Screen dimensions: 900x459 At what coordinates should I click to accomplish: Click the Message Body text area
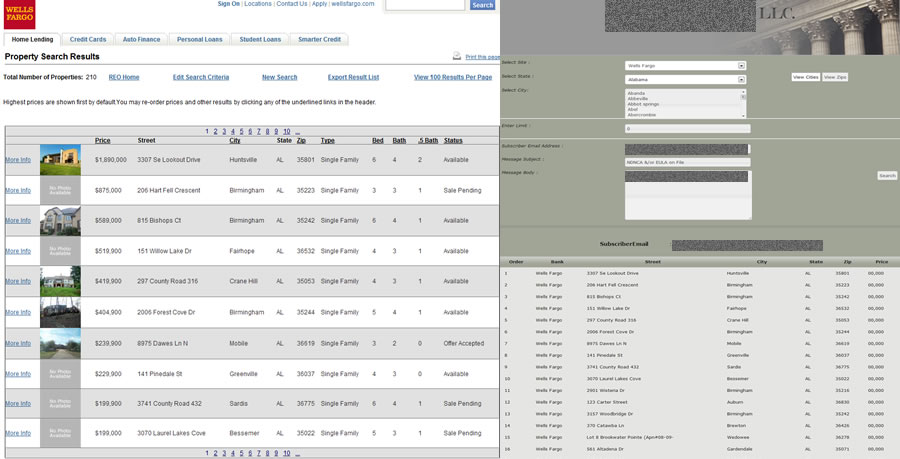[x=688, y=195]
